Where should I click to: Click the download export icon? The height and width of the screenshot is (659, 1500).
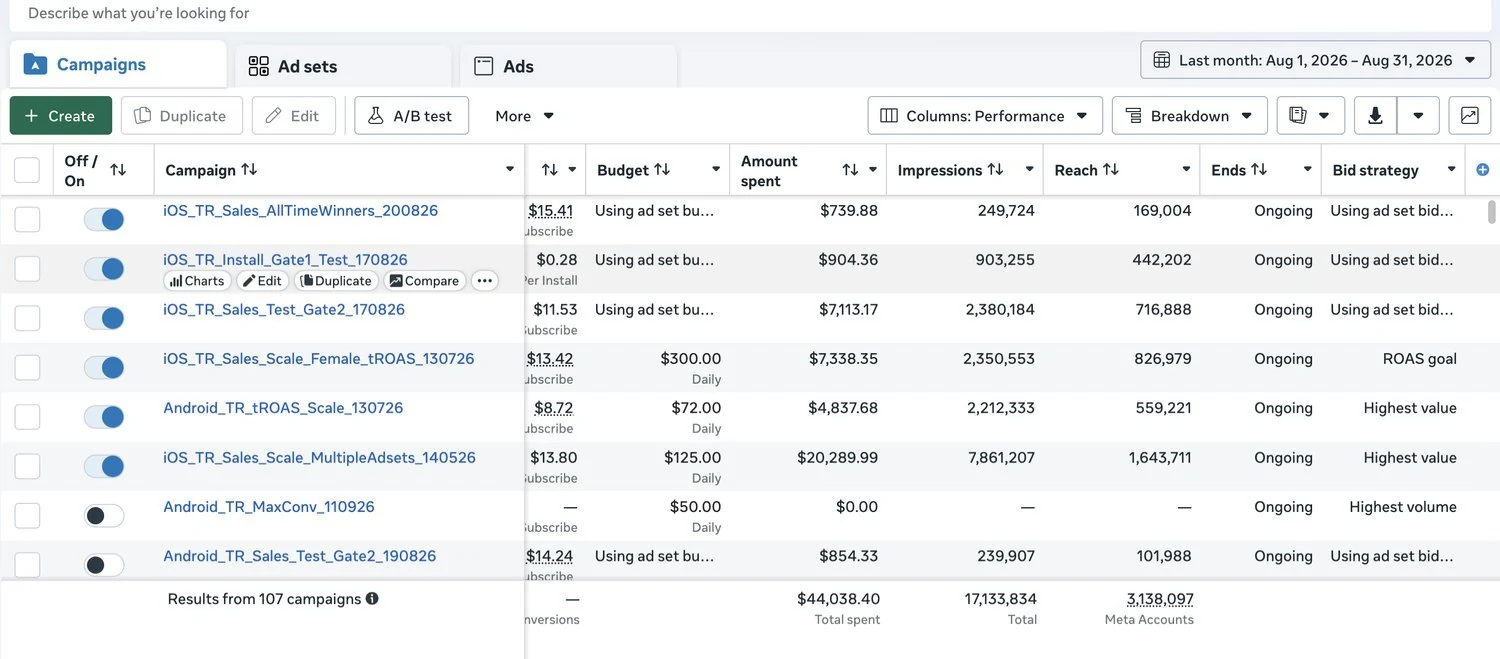(1375, 116)
